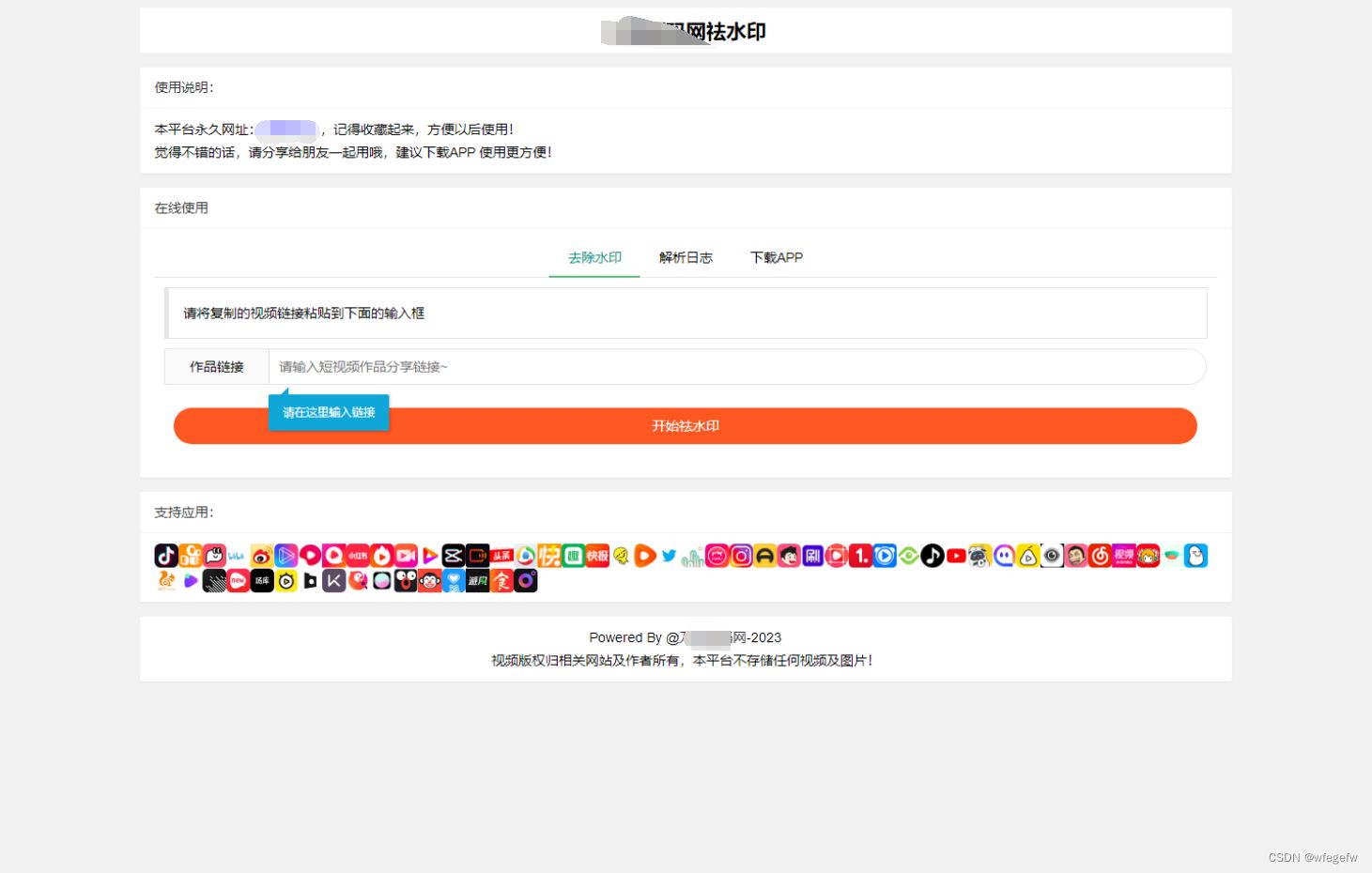This screenshot has height=873, width=1372.
Task: Open the Instagram icon in supported apps
Action: (740, 555)
